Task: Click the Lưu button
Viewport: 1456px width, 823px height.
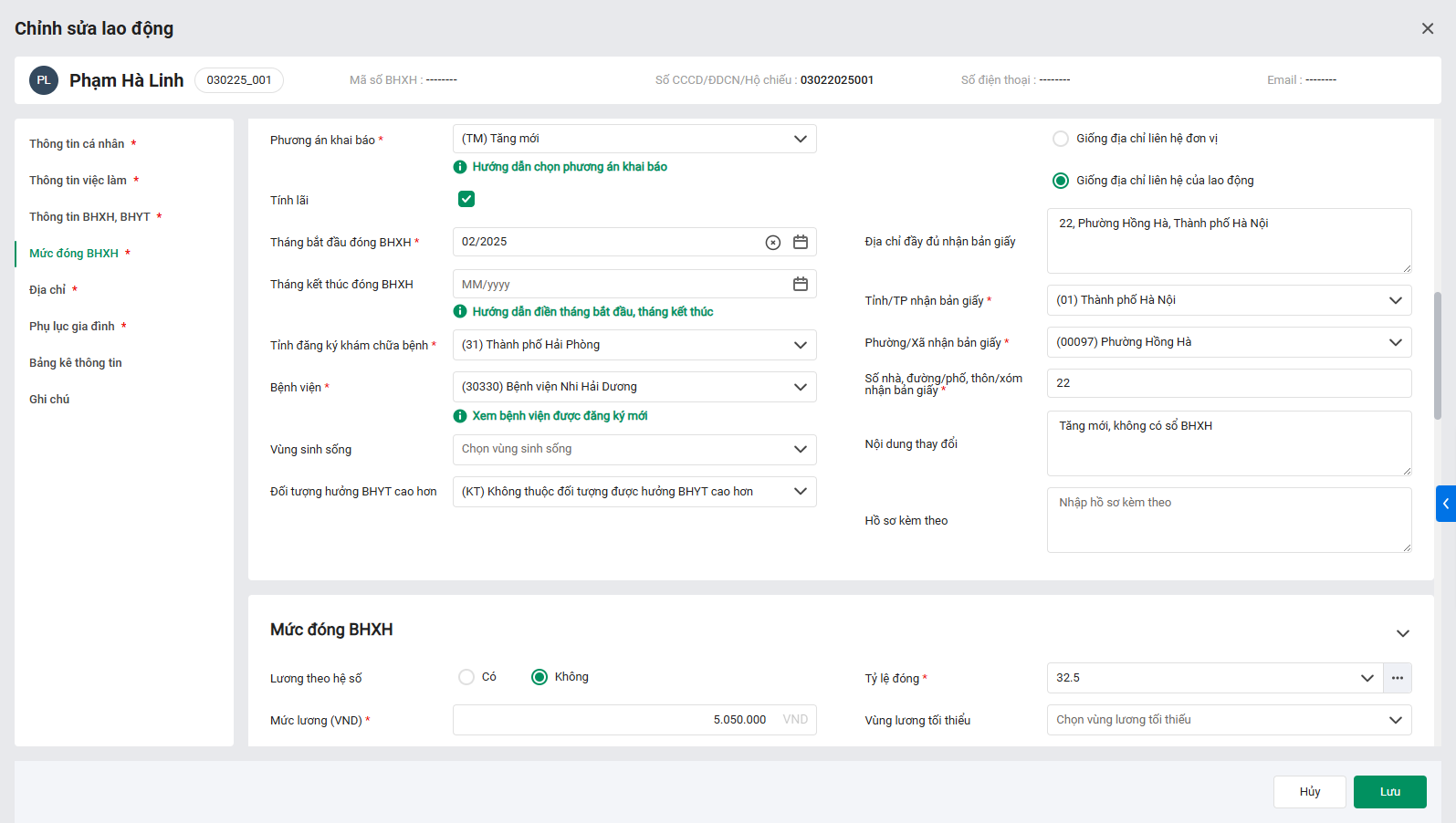Action: click(x=1389, y=792)
